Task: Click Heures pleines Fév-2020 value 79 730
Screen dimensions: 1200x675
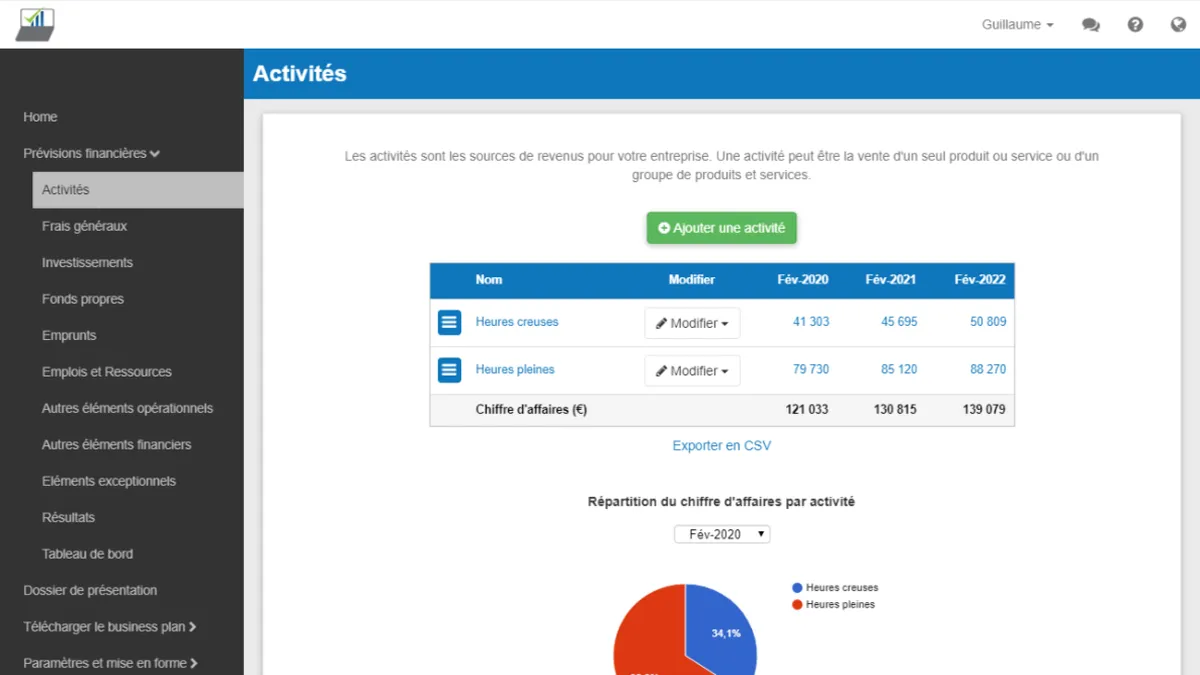Action: [811, 369]
